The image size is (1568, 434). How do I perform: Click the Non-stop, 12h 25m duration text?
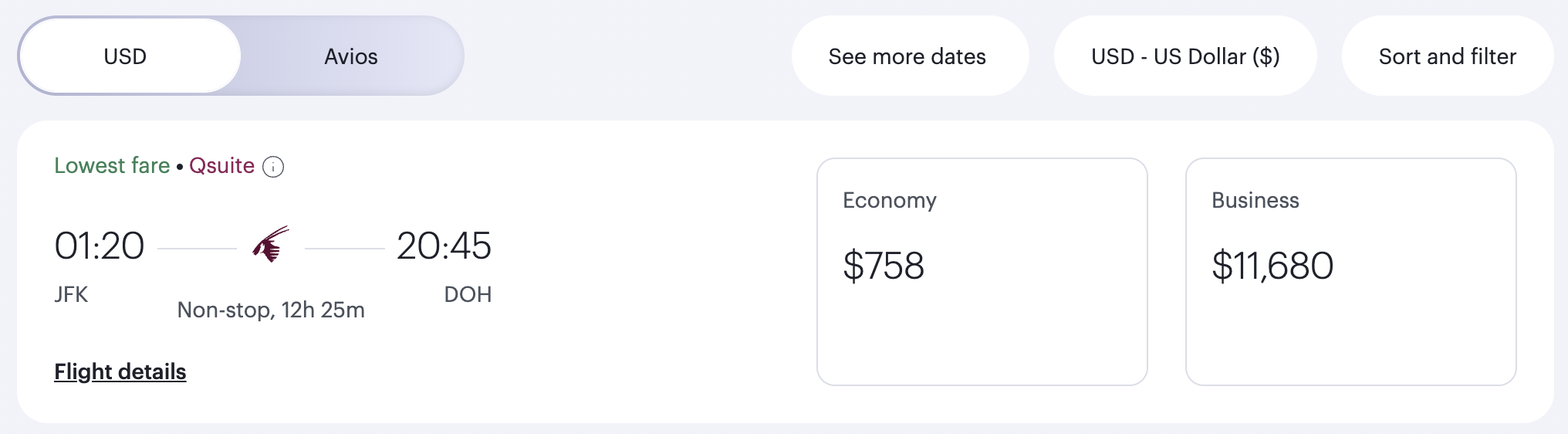pyautogui.click(x=271, y=310)
